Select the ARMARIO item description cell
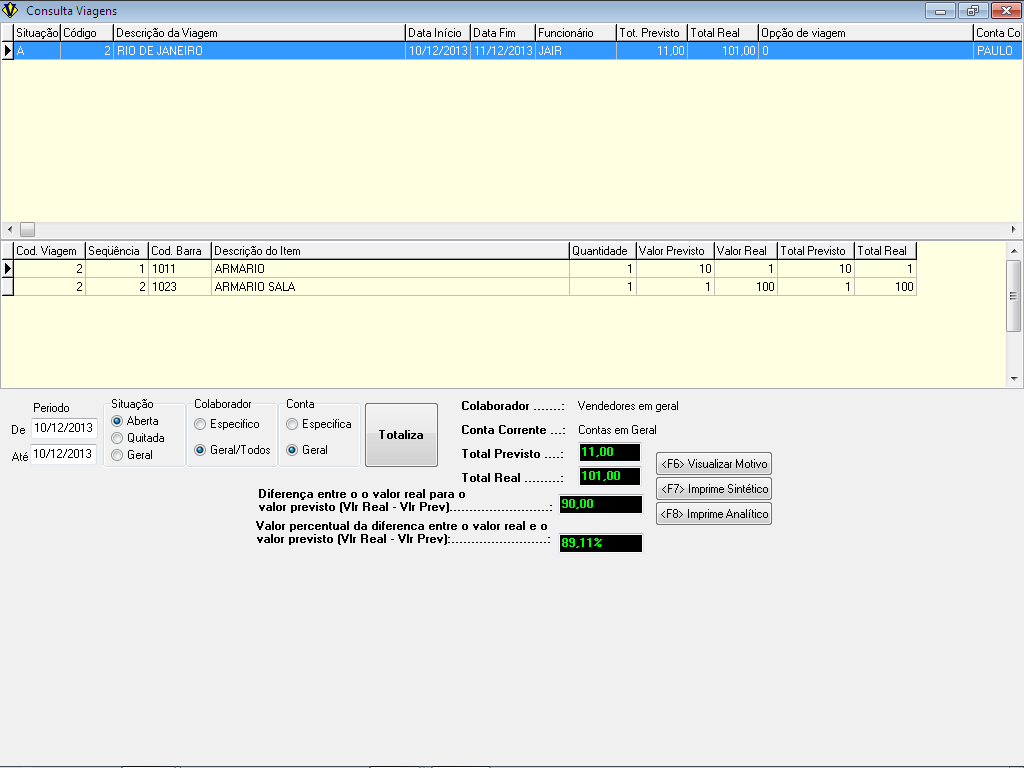The image size is (1024, 768). click(390, 269)
